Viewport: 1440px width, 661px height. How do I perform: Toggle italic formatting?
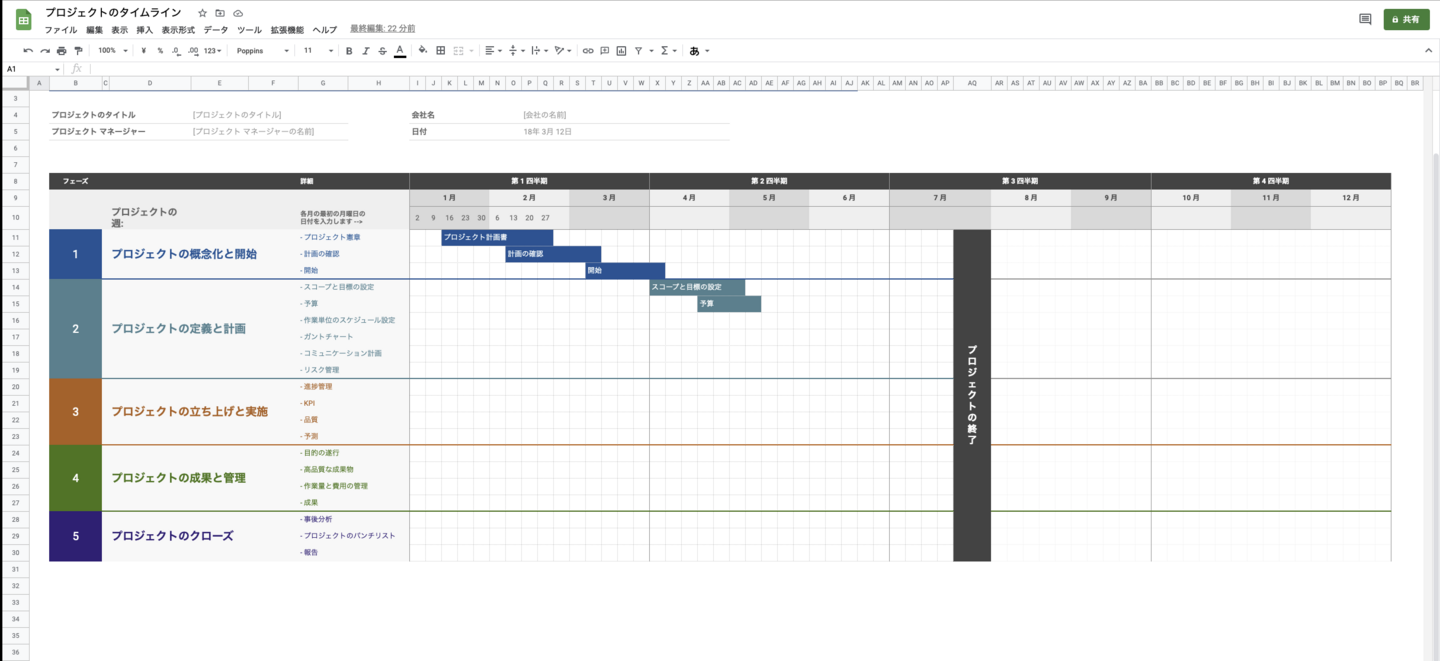point(365,50)
